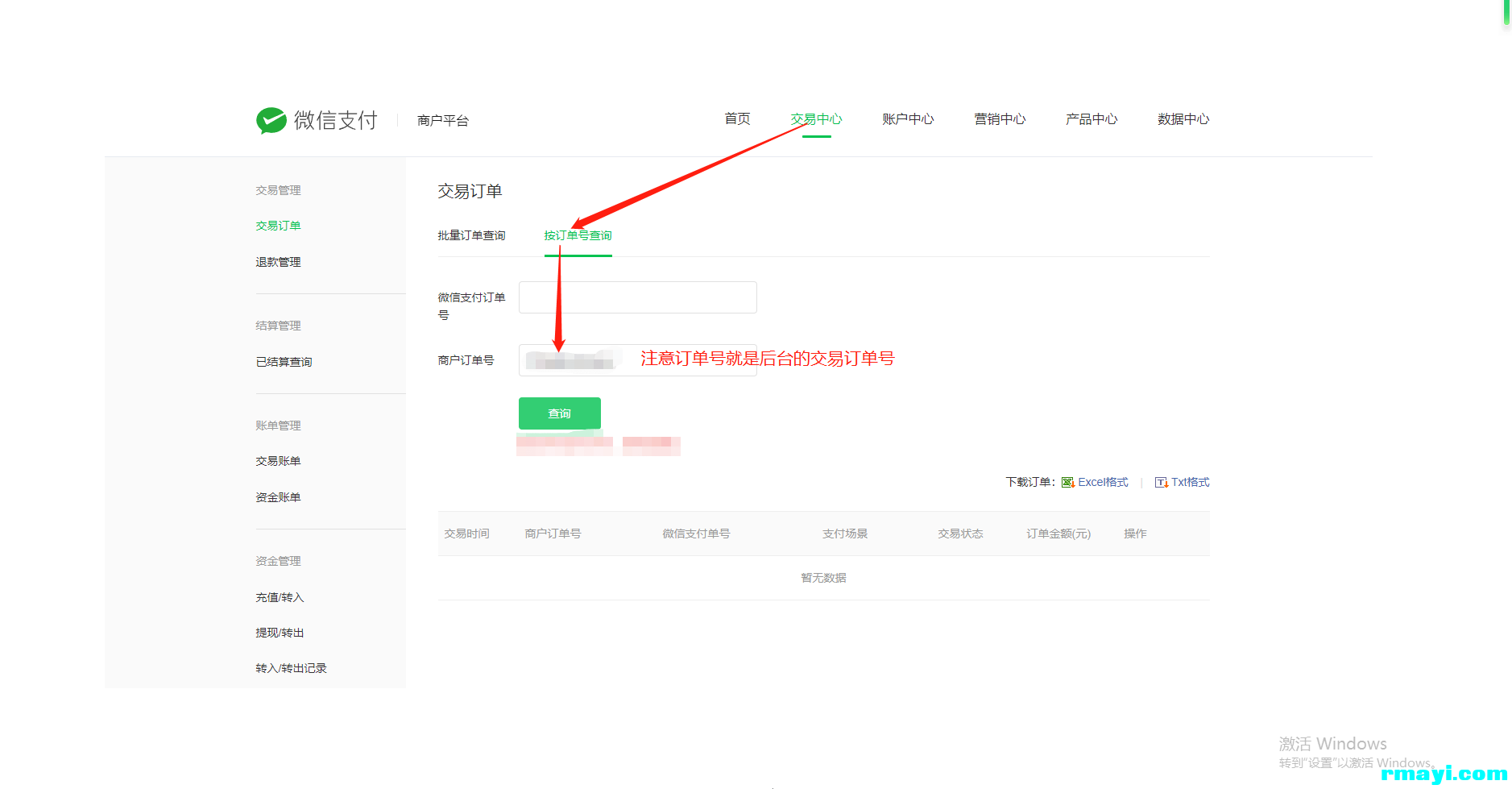
Task: Click the 商户平台 header text
Action: [x=443, y=120]
